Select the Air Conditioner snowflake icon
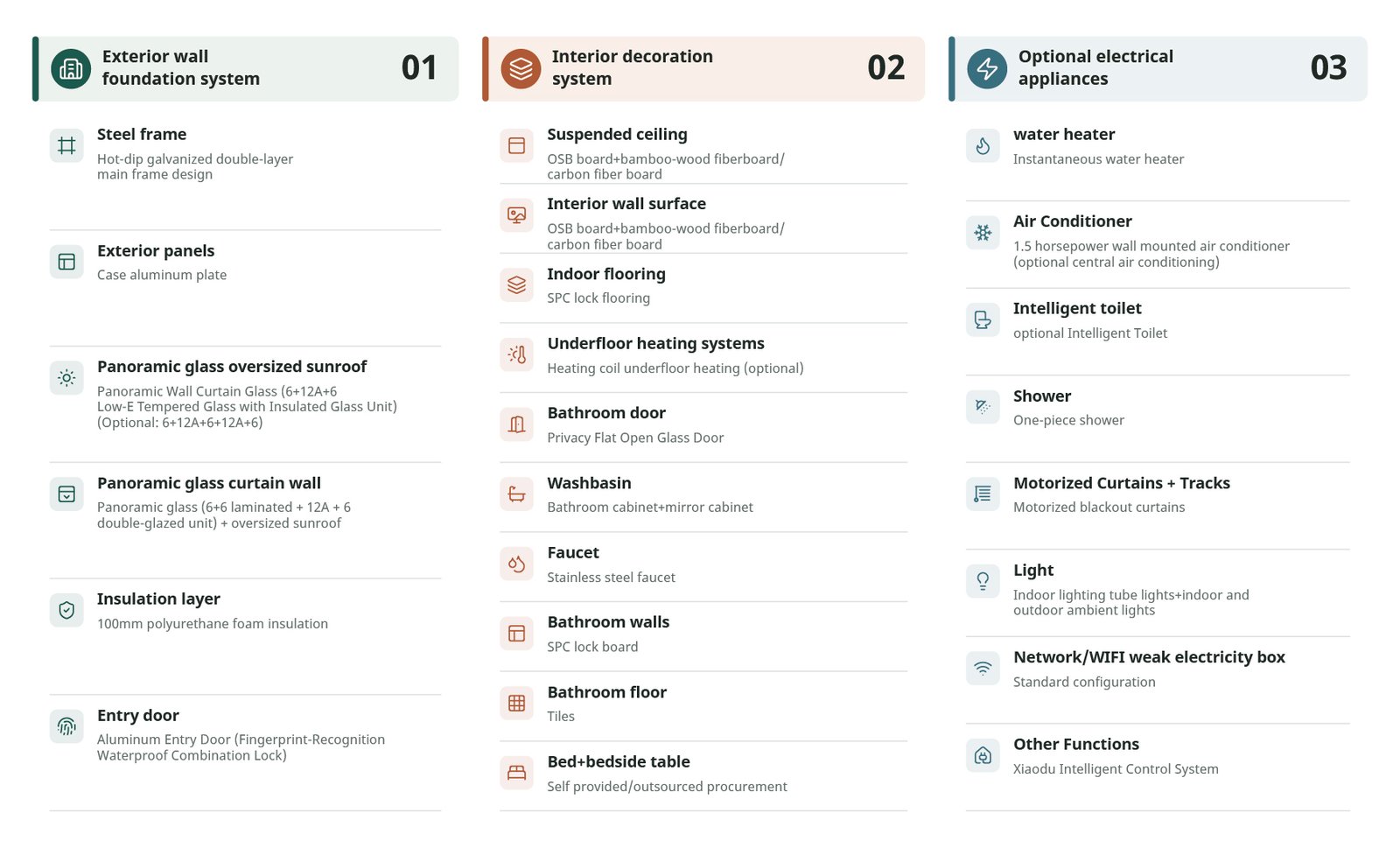This screenshot has width=1400, height=848. tap(983, 233)
